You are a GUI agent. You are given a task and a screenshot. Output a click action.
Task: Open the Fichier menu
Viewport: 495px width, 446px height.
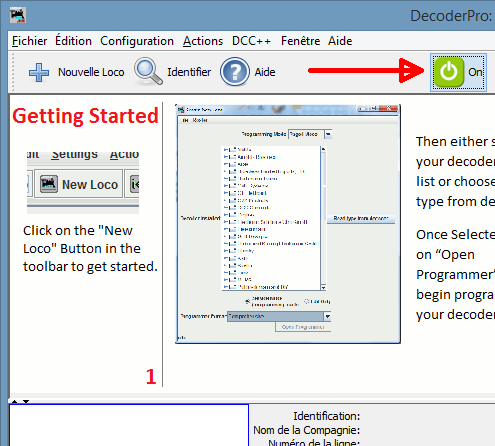(x=29, y=41)
